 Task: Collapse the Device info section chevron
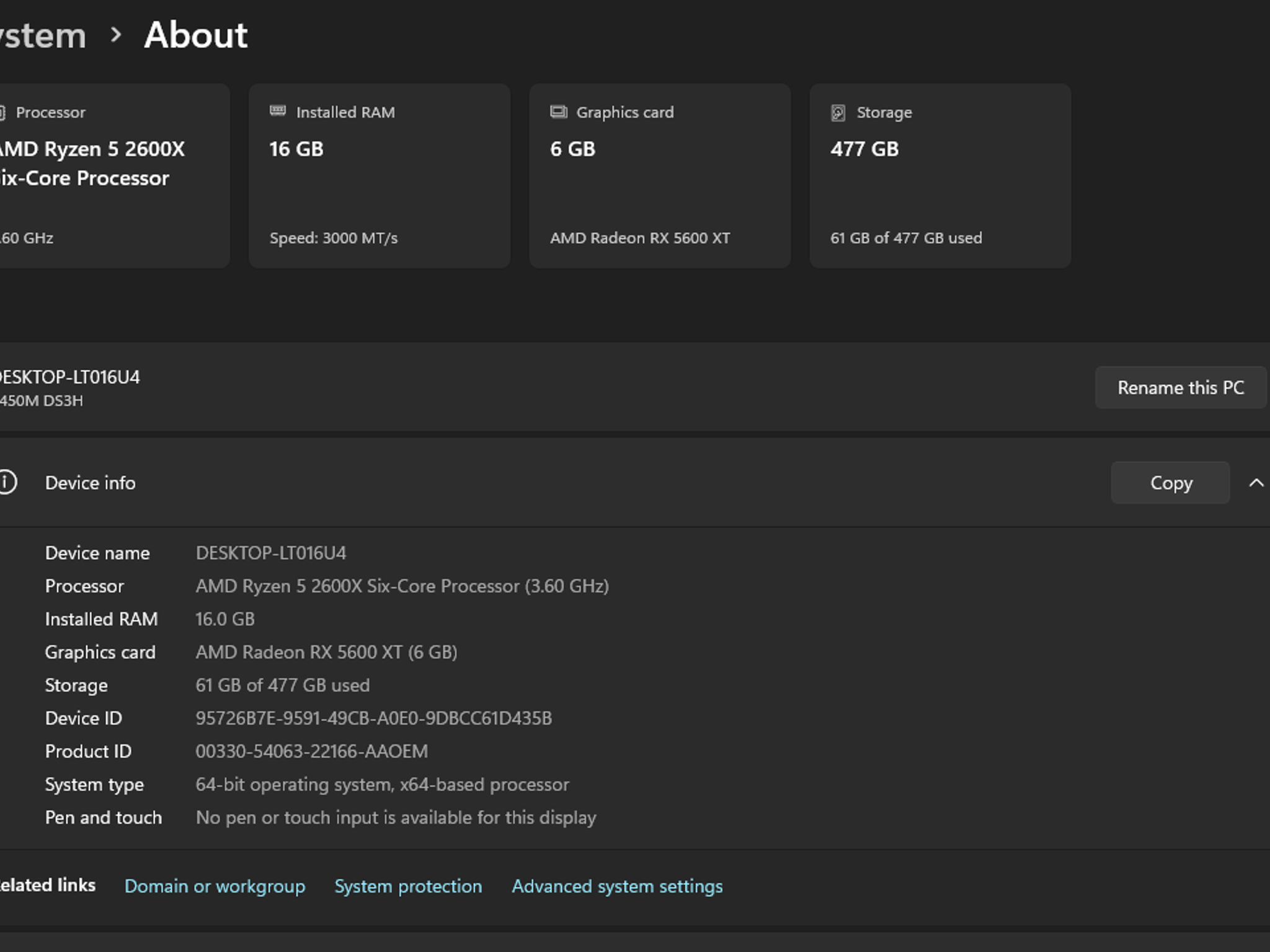(x=1256, y=483)
